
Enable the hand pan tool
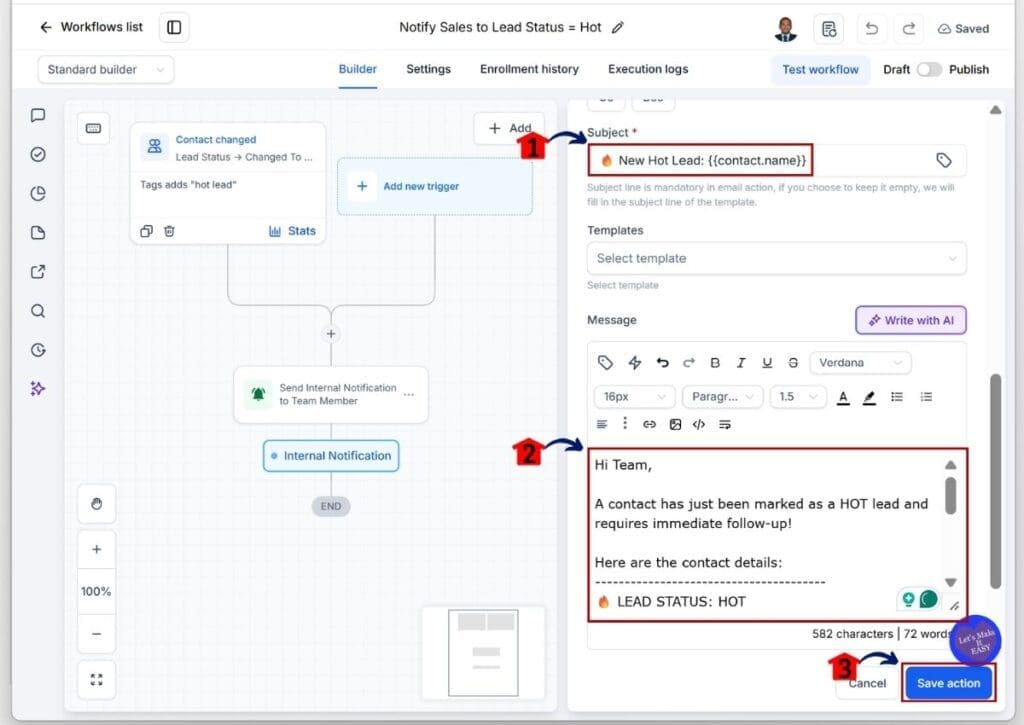click(97, 504)
